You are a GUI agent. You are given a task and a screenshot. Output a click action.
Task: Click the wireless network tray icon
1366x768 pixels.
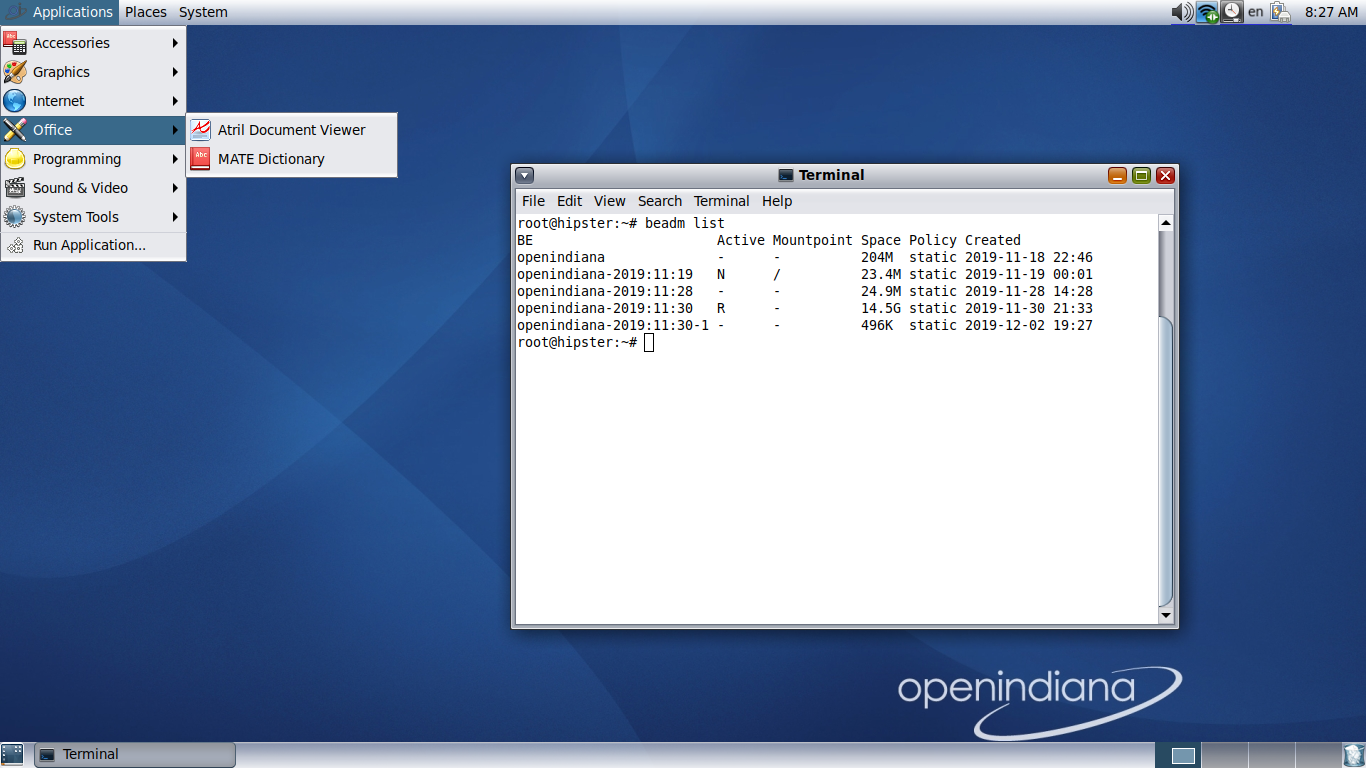pyautogui.click(x=1208, y=12)
